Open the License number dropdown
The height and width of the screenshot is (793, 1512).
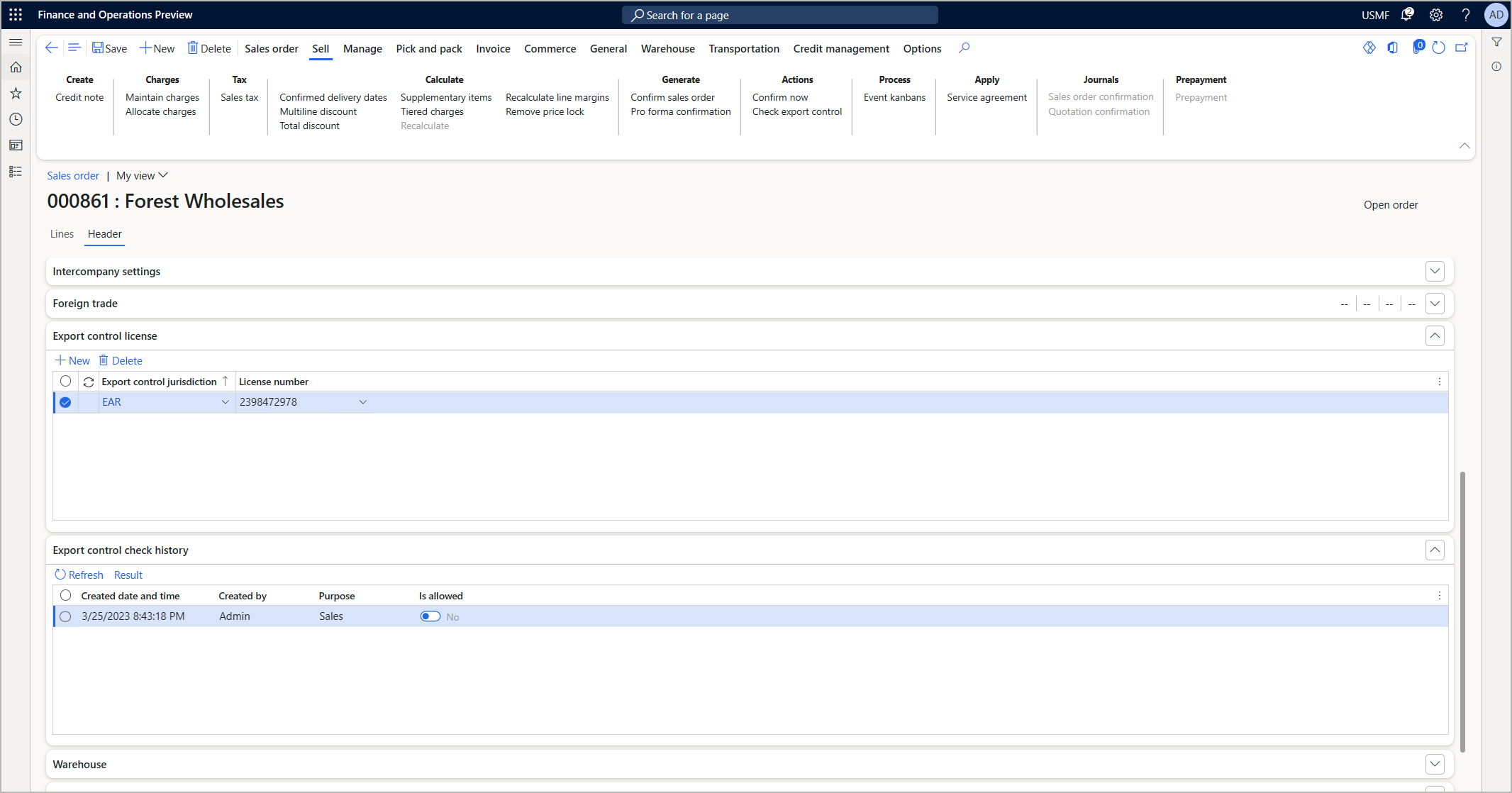(362, 401)
